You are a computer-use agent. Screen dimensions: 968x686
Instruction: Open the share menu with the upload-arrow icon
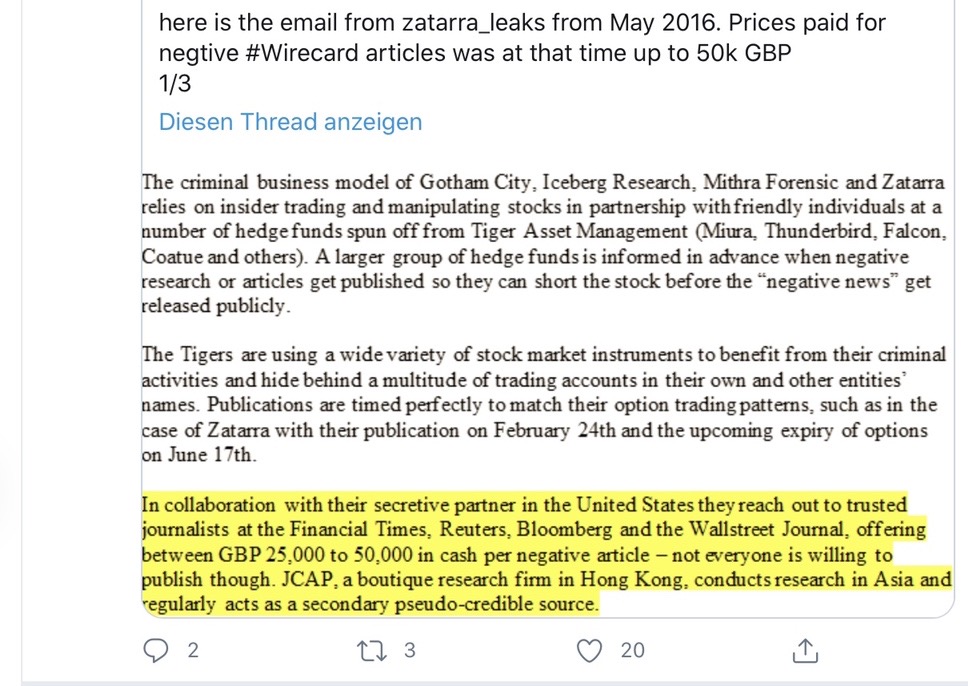pos(805,651)
